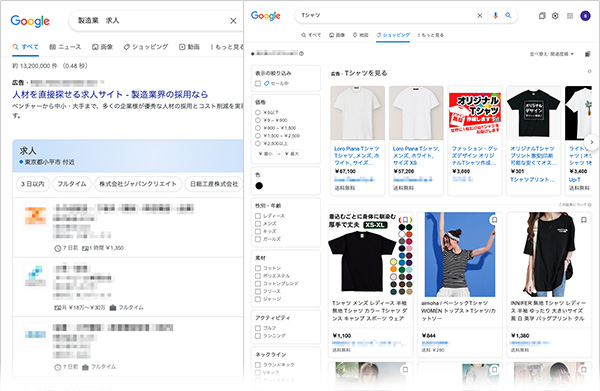
Task: Open the Google apps grid icon
Action: 570,16
